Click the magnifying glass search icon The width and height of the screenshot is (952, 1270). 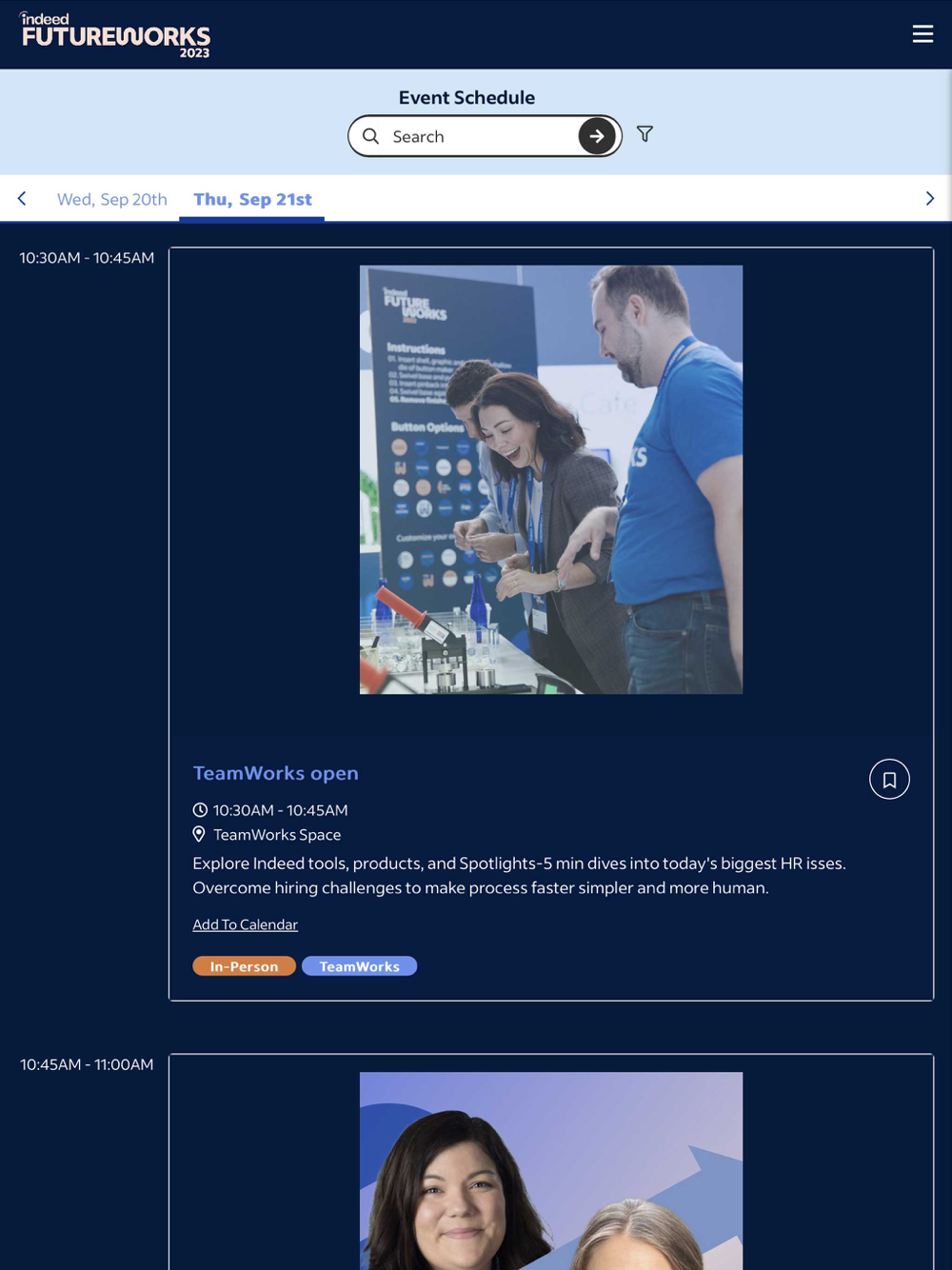tap(371, 136)
